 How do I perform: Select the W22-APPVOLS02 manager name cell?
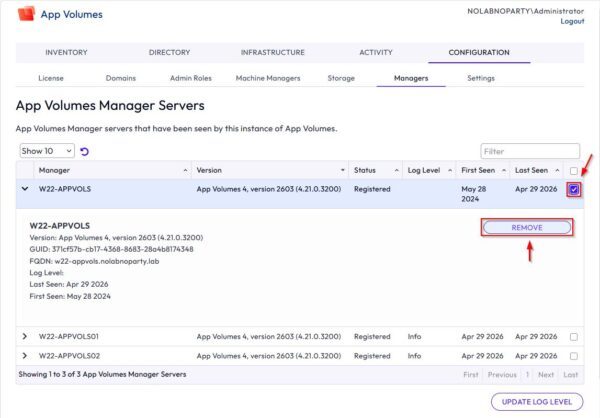(x=69, y=356)
